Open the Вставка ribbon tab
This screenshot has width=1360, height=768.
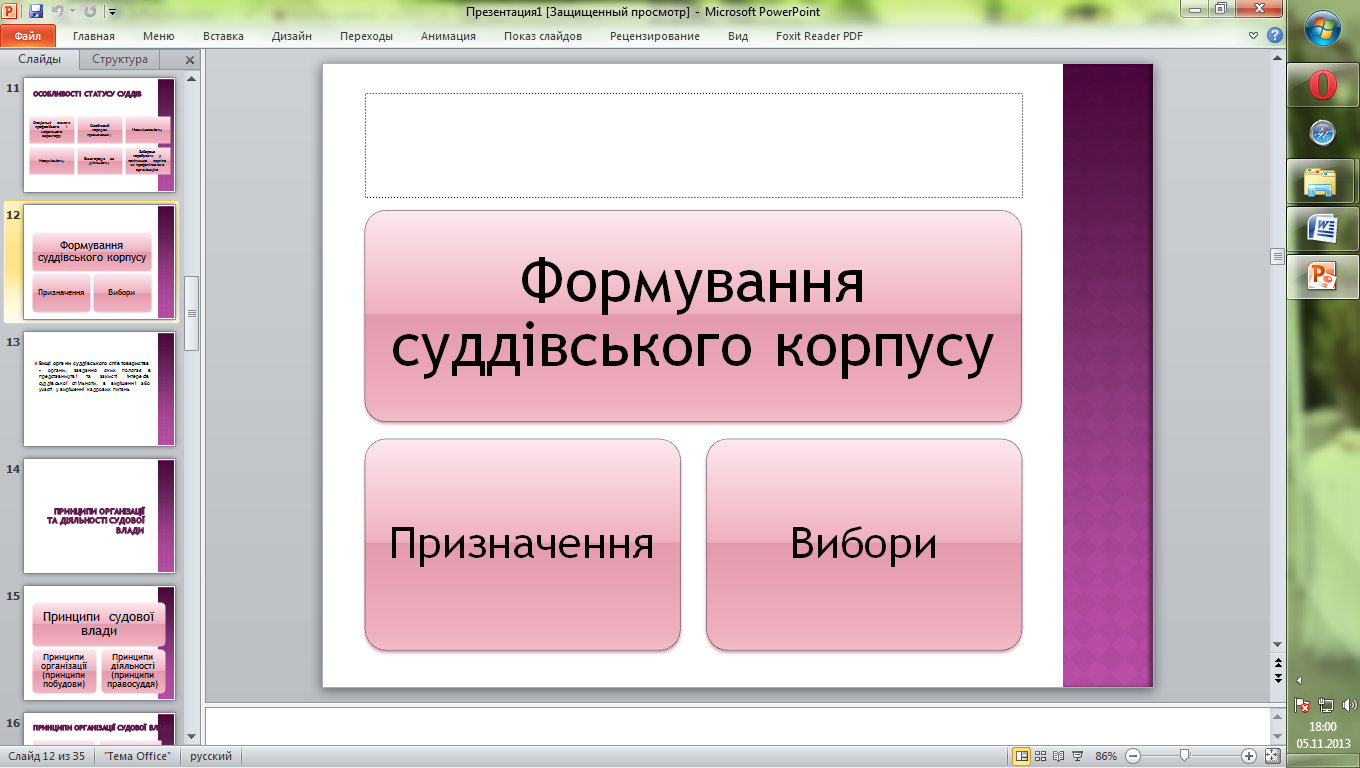[223, 36]
